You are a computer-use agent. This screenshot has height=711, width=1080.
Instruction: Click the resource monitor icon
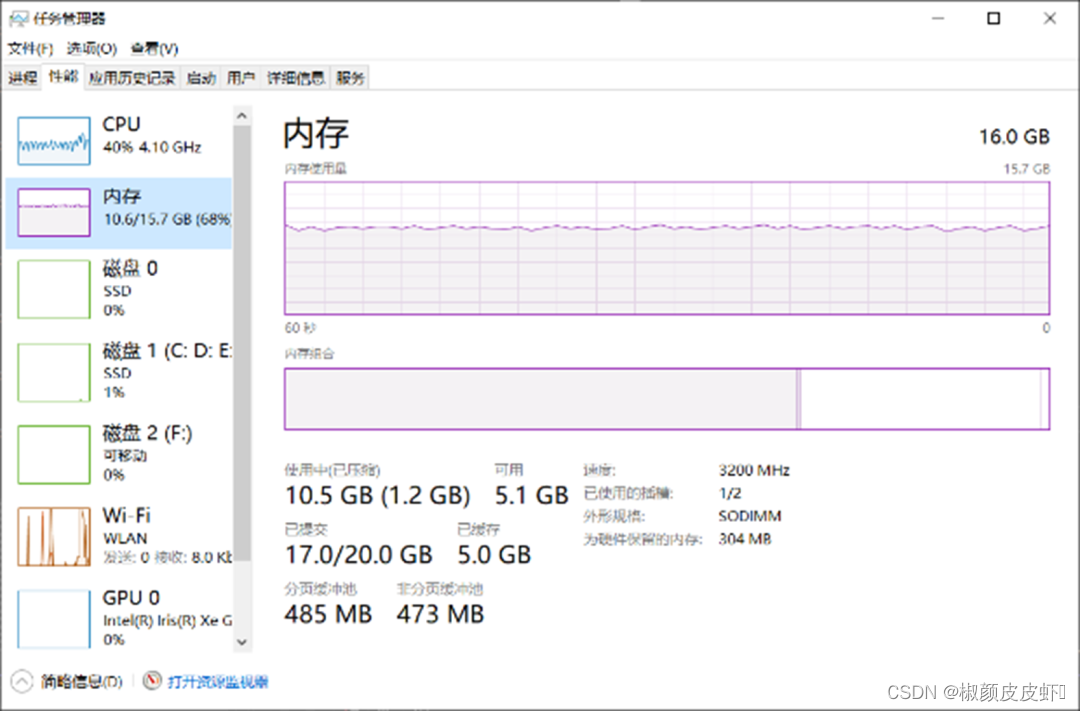pos(152,681)
